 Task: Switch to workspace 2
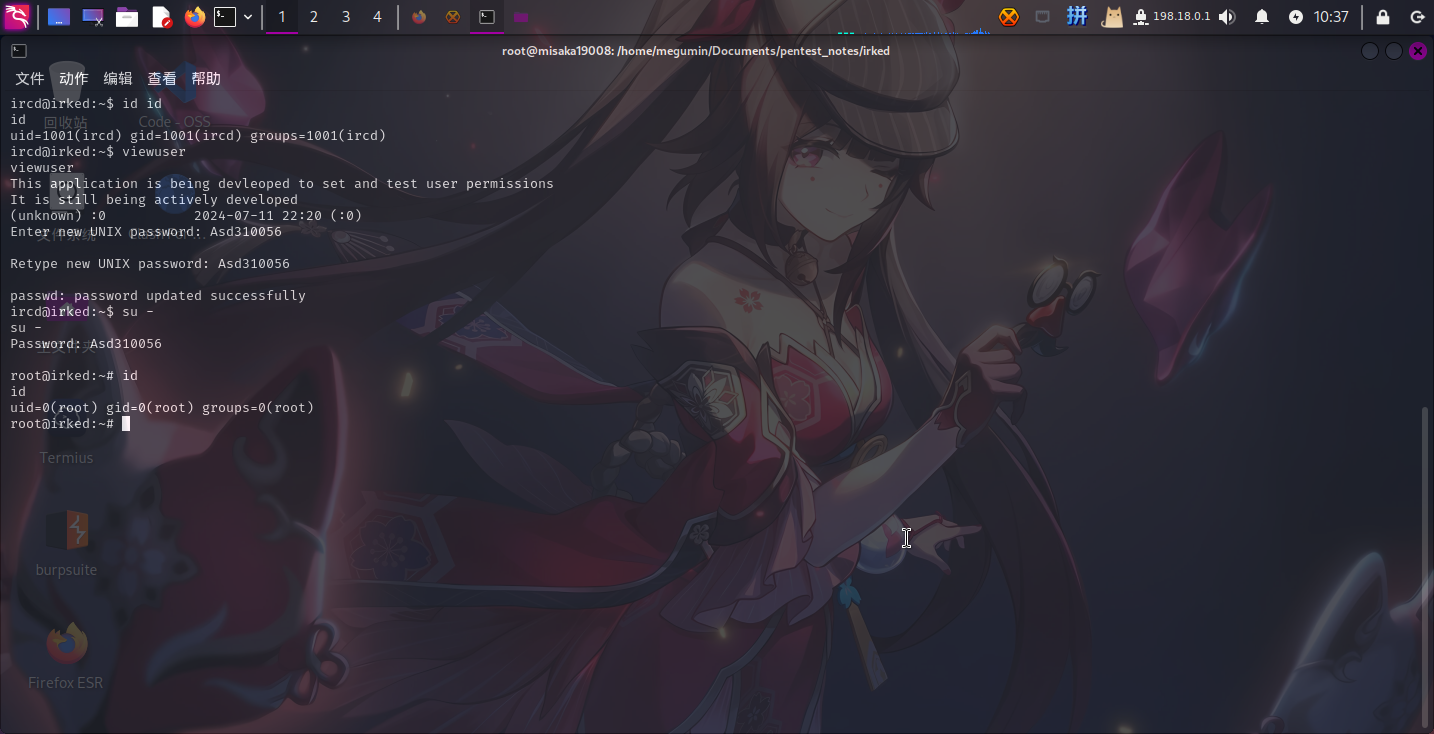(314, 17)
